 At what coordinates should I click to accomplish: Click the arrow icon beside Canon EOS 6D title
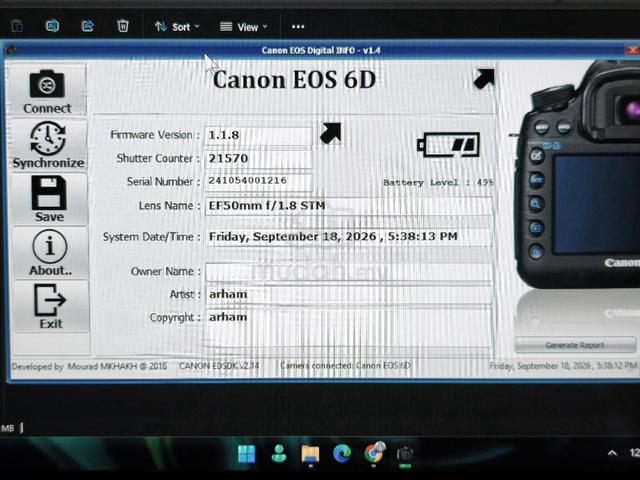[x=484, y=78]
